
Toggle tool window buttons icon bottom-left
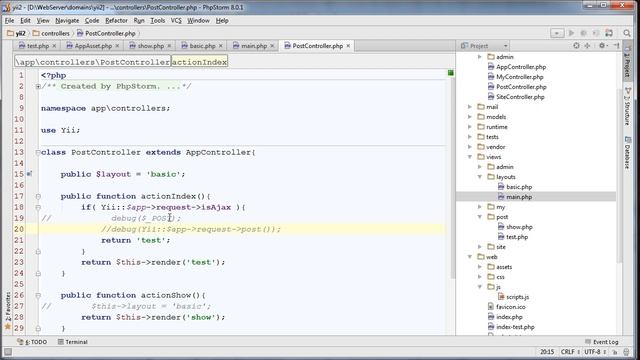coord(8,352)
